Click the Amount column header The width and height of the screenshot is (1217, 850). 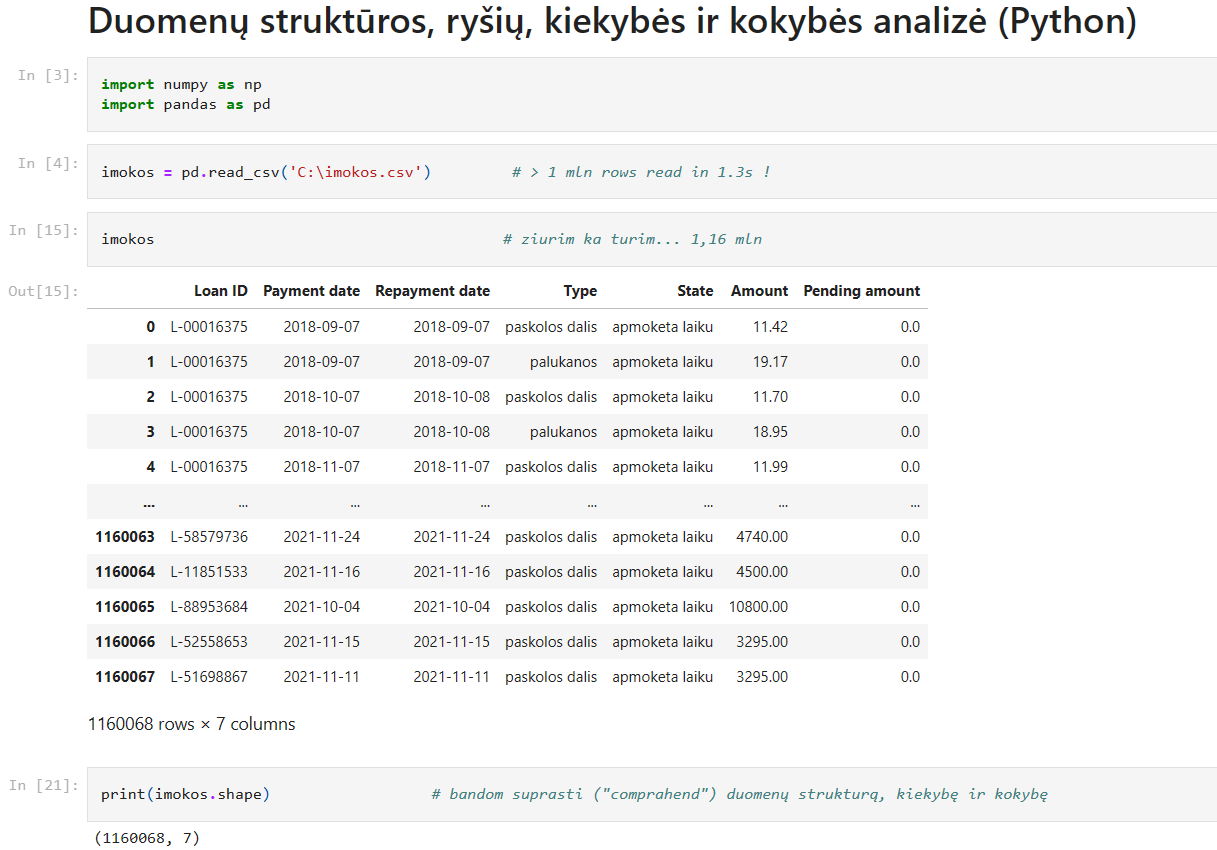(x=759, y=291)
